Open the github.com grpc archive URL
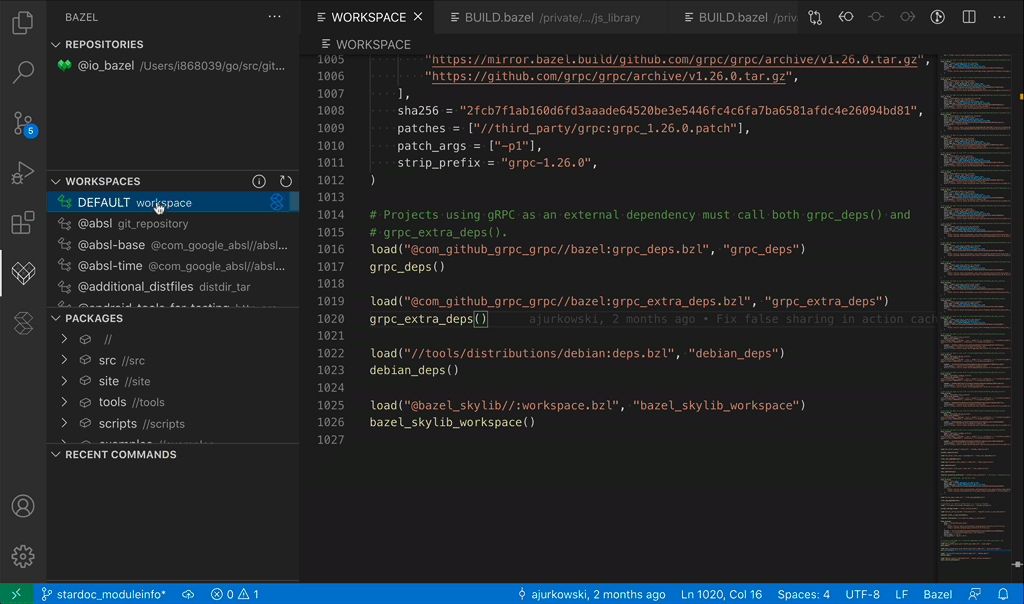The height and width of the screenshot is (604, 1024). point(609,76)
